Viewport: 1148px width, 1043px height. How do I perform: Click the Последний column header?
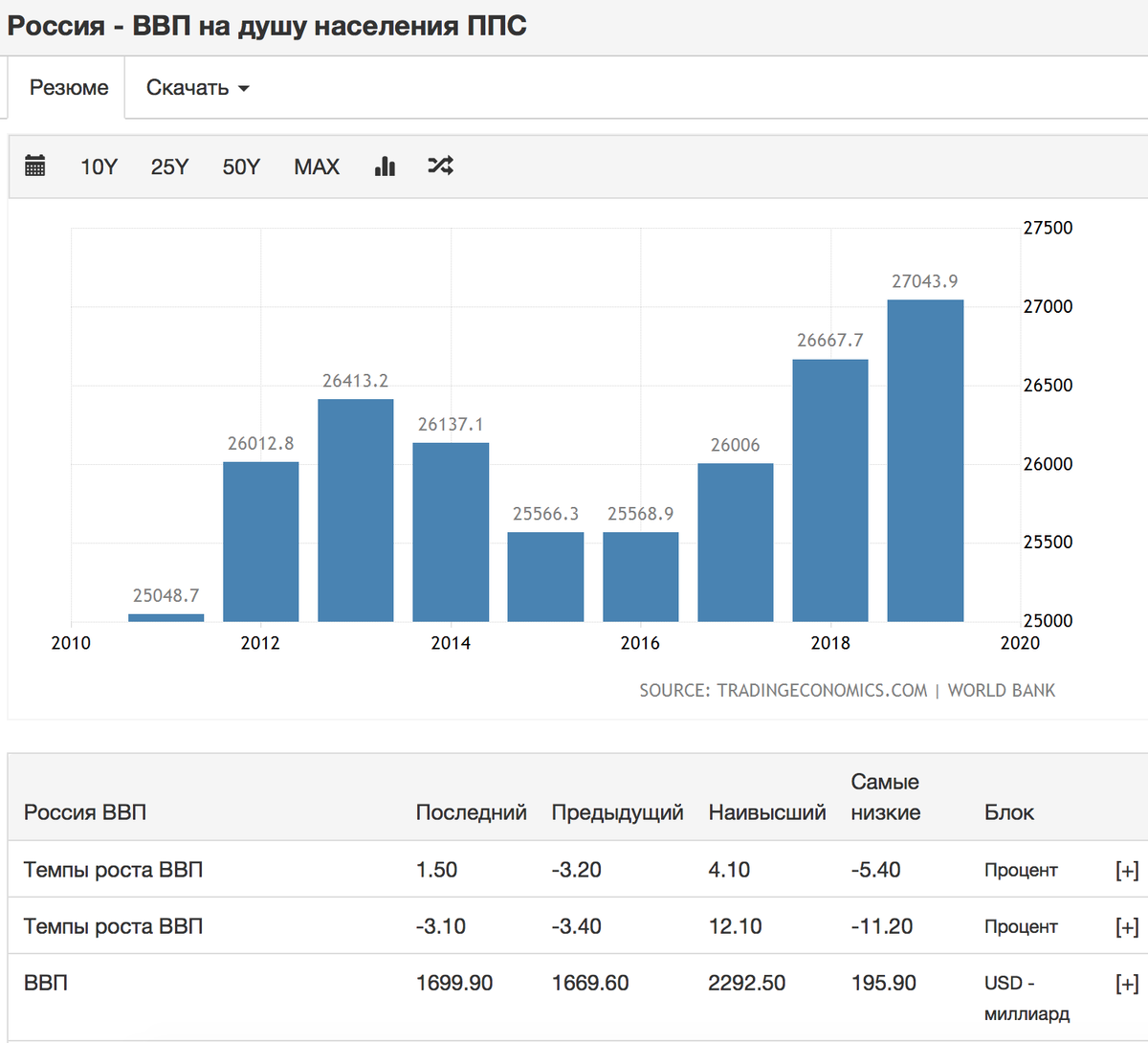(x=472, y=812)
